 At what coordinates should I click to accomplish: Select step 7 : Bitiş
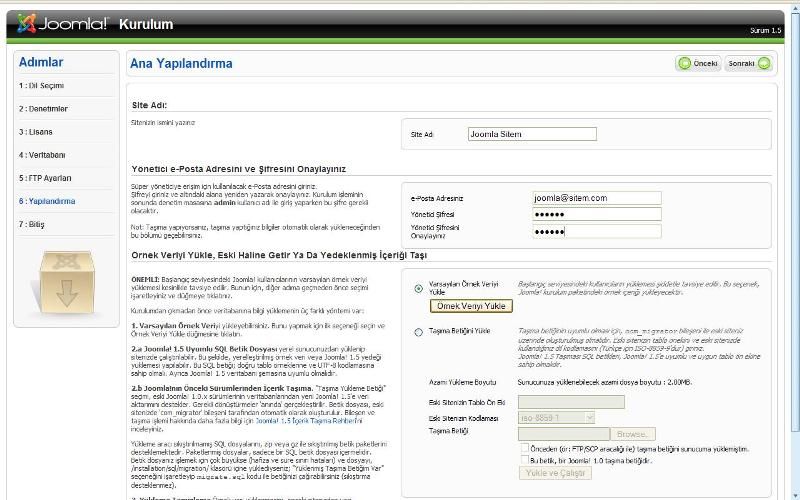(x=32, y=224)
